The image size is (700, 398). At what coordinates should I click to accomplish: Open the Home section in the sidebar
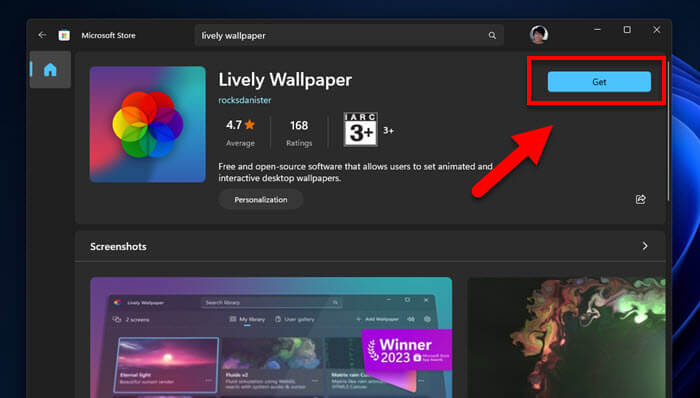pos(50,70)
